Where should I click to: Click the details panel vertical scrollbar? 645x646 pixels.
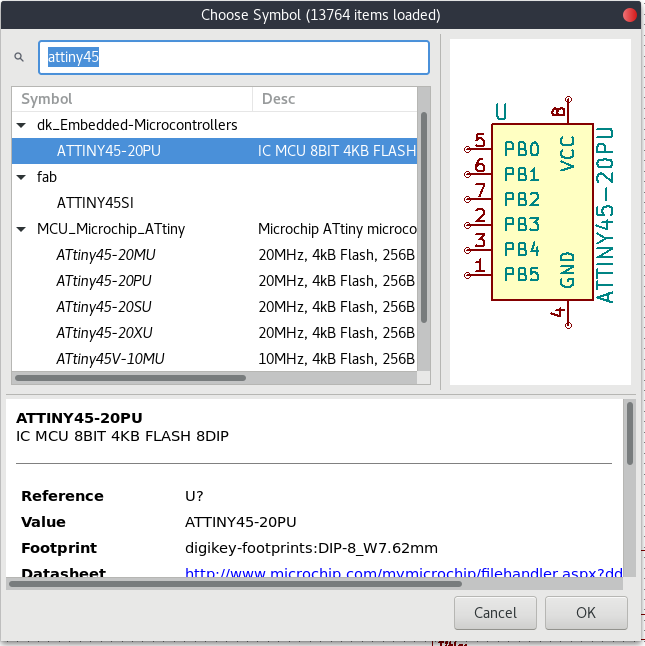pos(629,433)
